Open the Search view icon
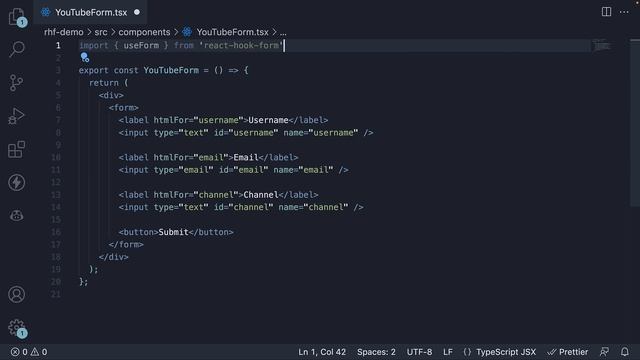The image size is (640, 360). point(17,49)
